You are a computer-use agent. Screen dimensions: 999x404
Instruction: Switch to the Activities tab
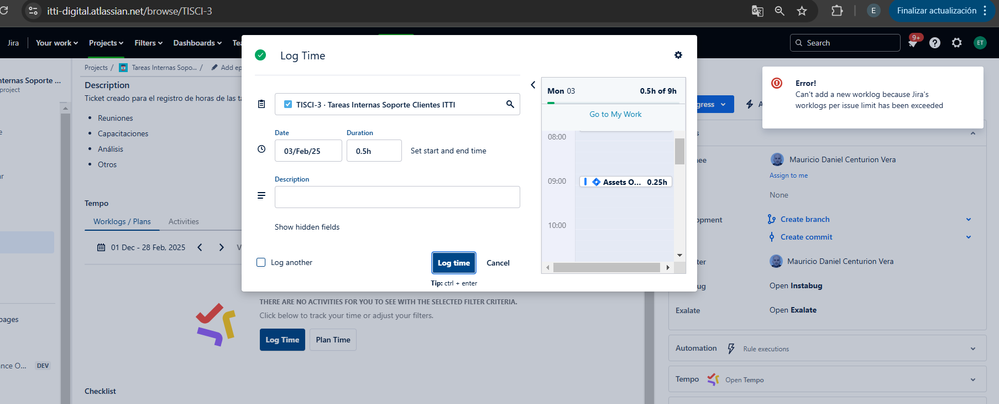click(x=183, y=222)
